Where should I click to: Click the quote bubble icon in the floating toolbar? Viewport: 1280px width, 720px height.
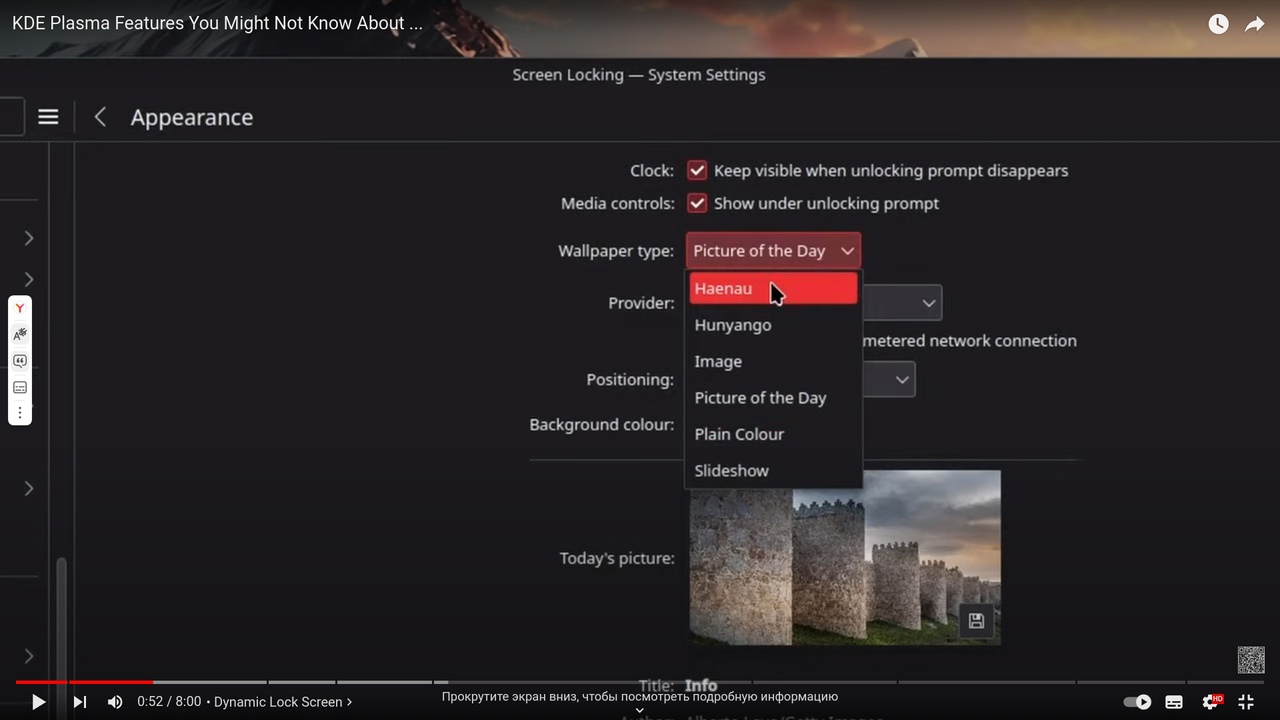[20, 361]
